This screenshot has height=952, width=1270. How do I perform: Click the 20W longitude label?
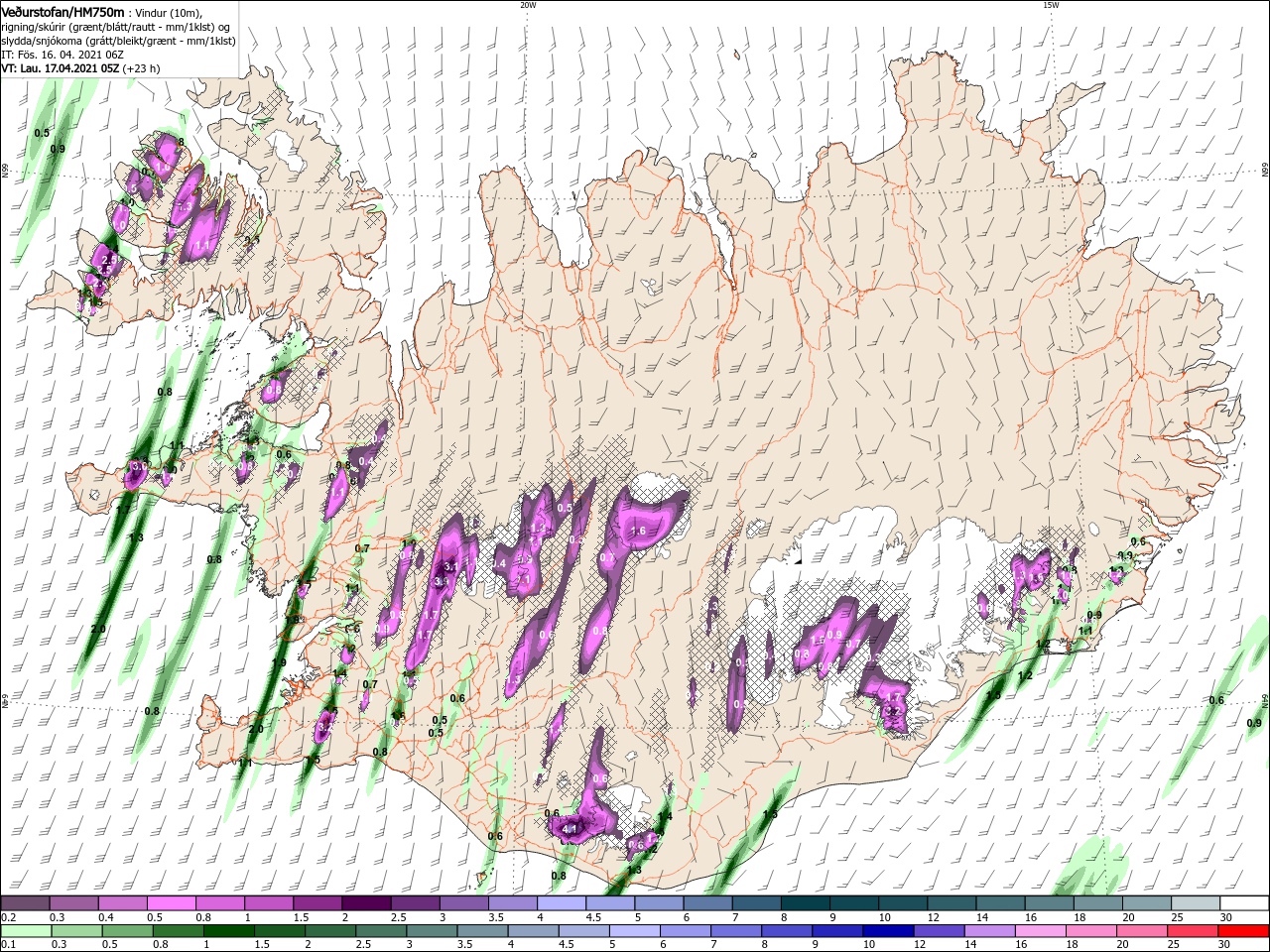point(528,5)
